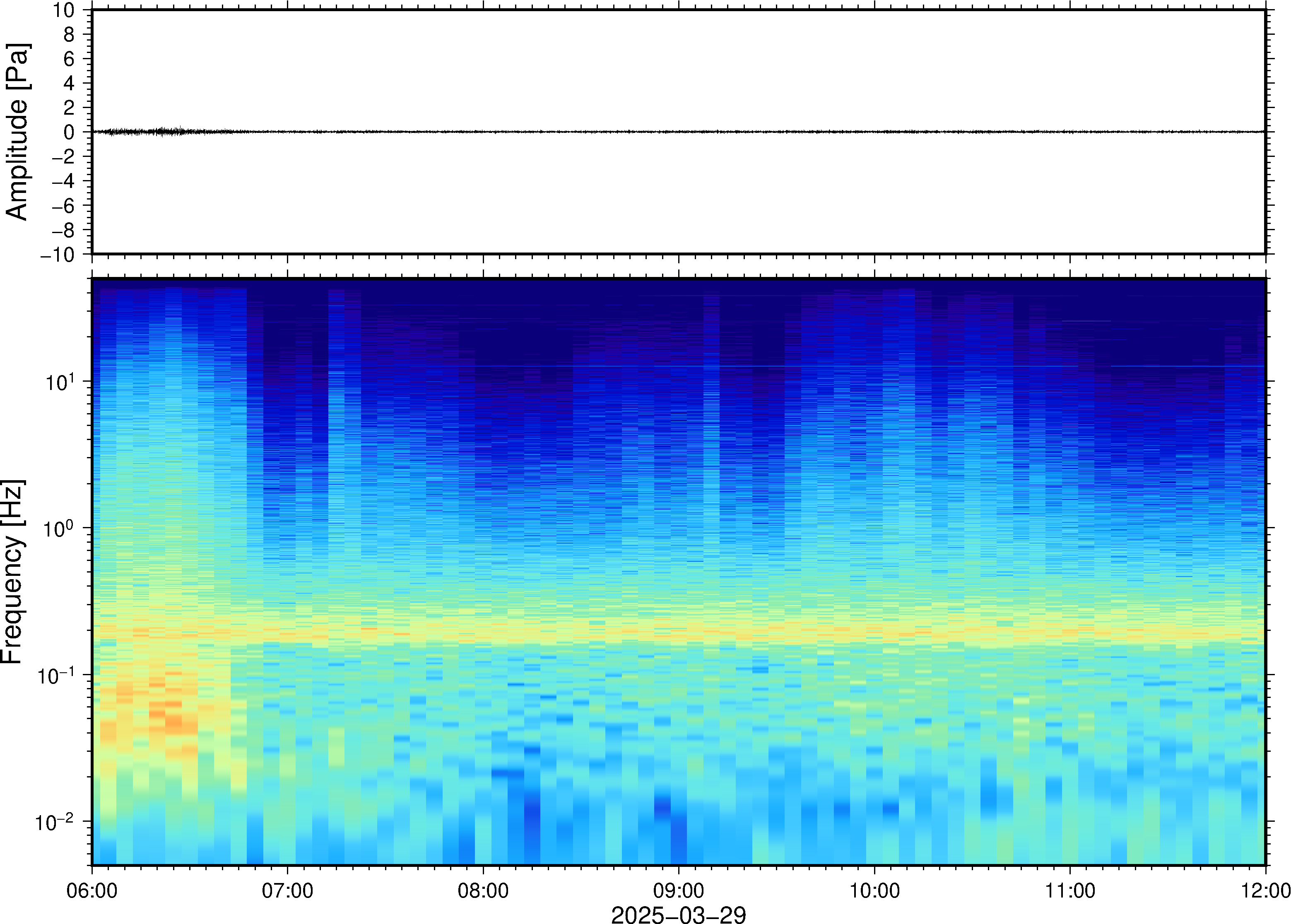
Task: Click the amplitude tick label 10
Action: (64, 10)
